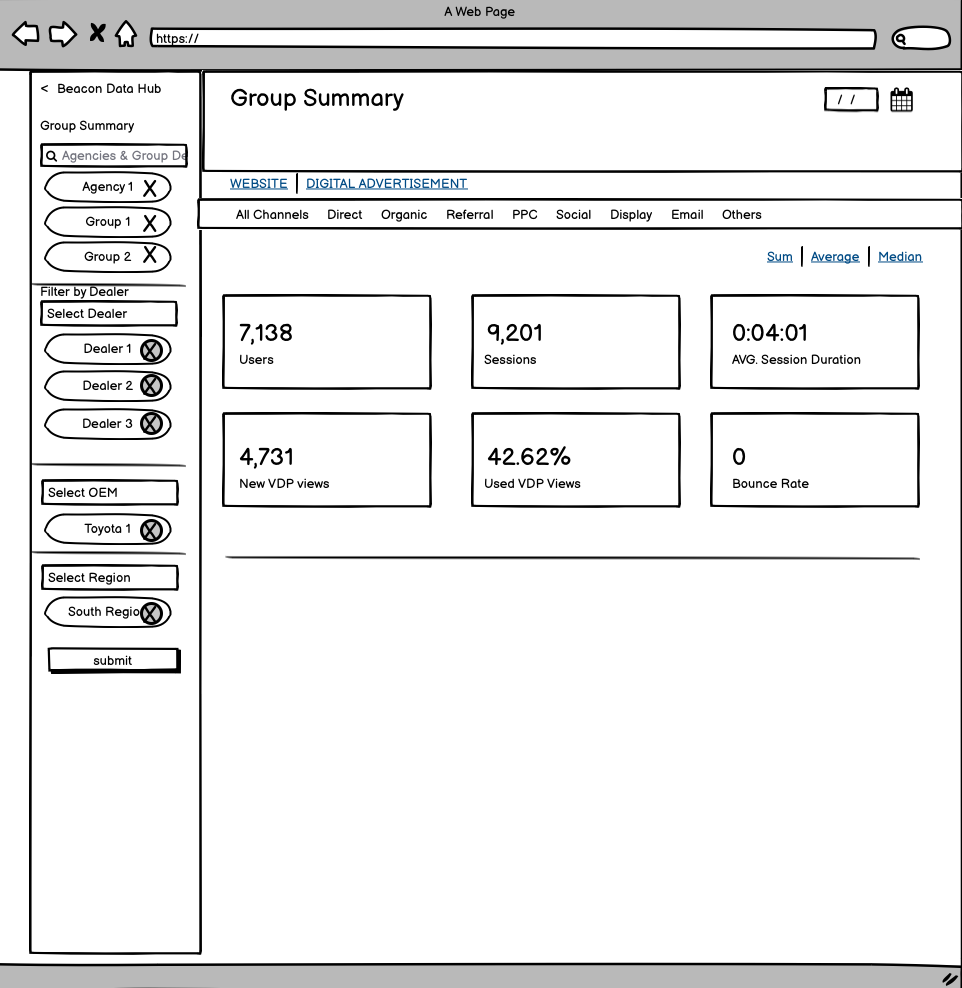Click the browser stop X icon

97,33
